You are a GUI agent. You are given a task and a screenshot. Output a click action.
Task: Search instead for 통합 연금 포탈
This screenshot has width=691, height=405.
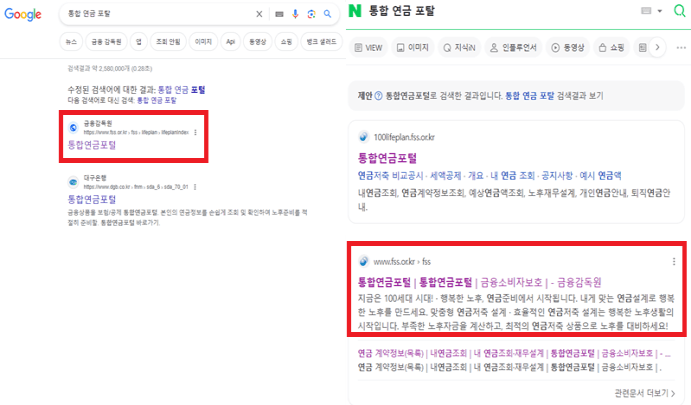point(156,100)
